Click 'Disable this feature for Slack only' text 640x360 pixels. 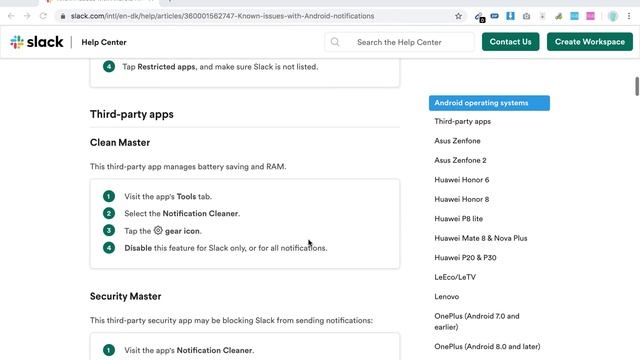185,248
